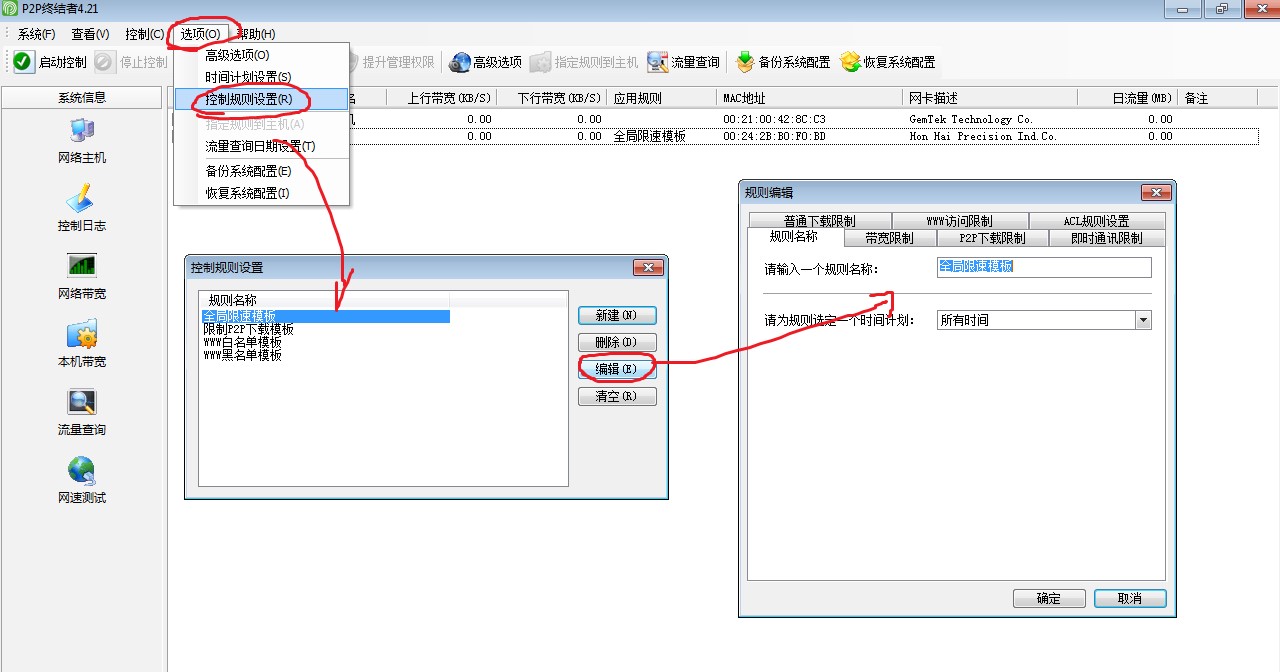The height and width of the screenshot is (672, 1280).
Task: Click MAC address 00:24:2B:B0:F0:BD
Action: point(774,136)
